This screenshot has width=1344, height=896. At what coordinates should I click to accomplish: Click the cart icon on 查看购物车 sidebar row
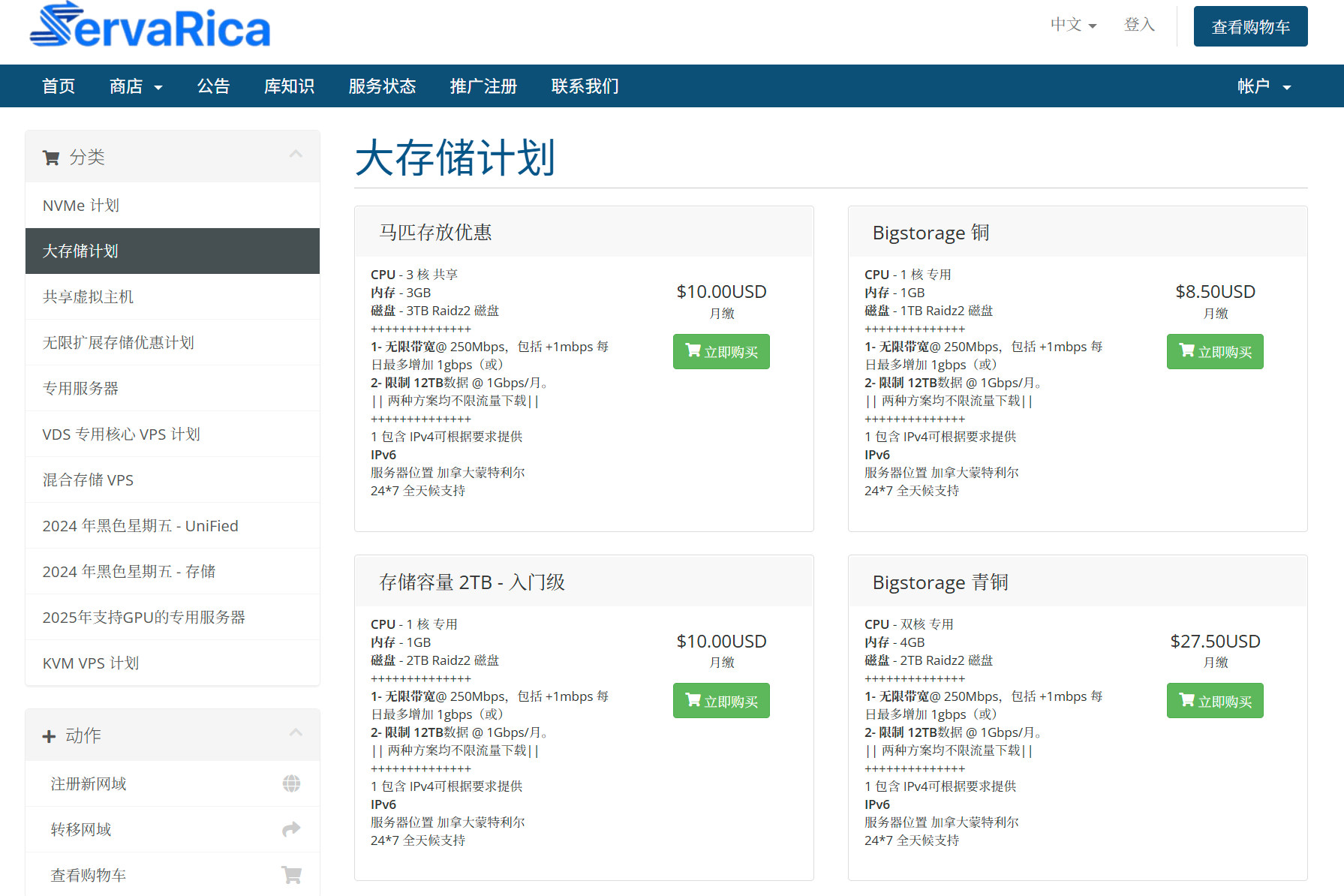pyautogui.click(x=291, y=875)
